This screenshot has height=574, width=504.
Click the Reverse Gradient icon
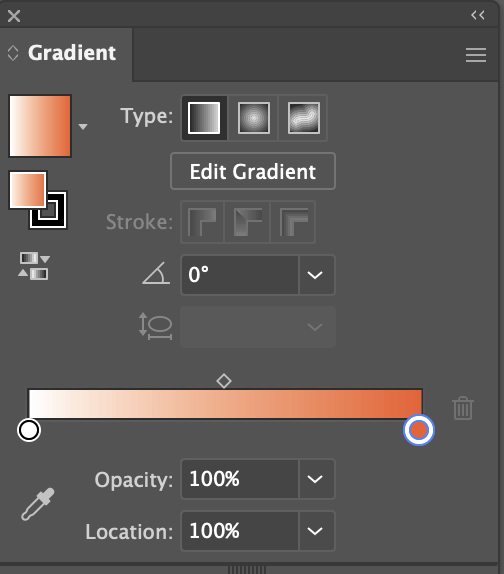(34, 266)
